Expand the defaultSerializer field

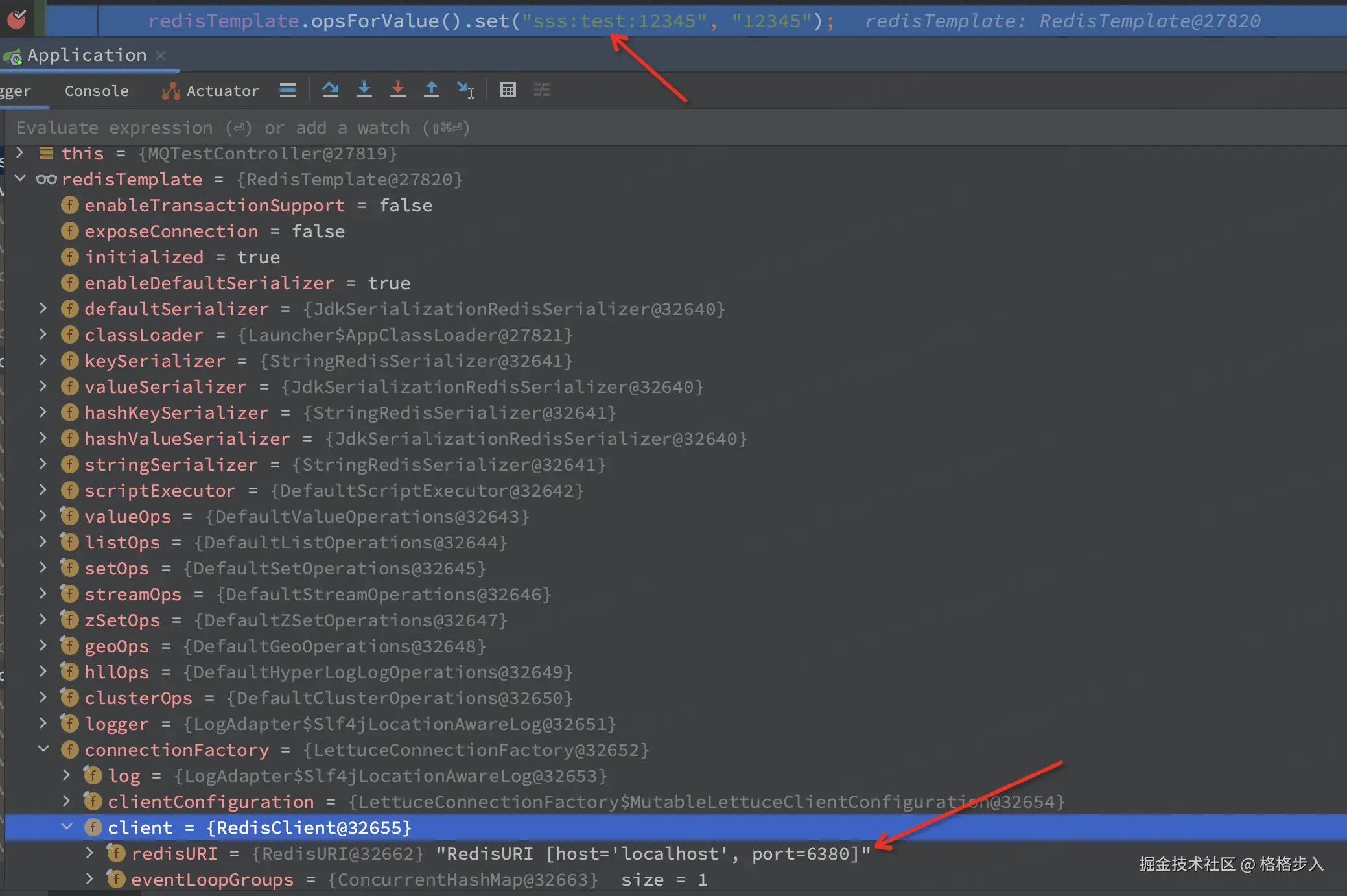click(x=43, y=309)
